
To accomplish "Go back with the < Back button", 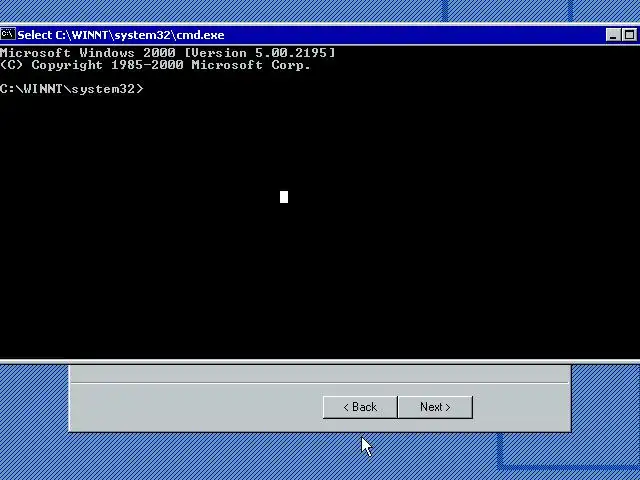I will (360, 407).
